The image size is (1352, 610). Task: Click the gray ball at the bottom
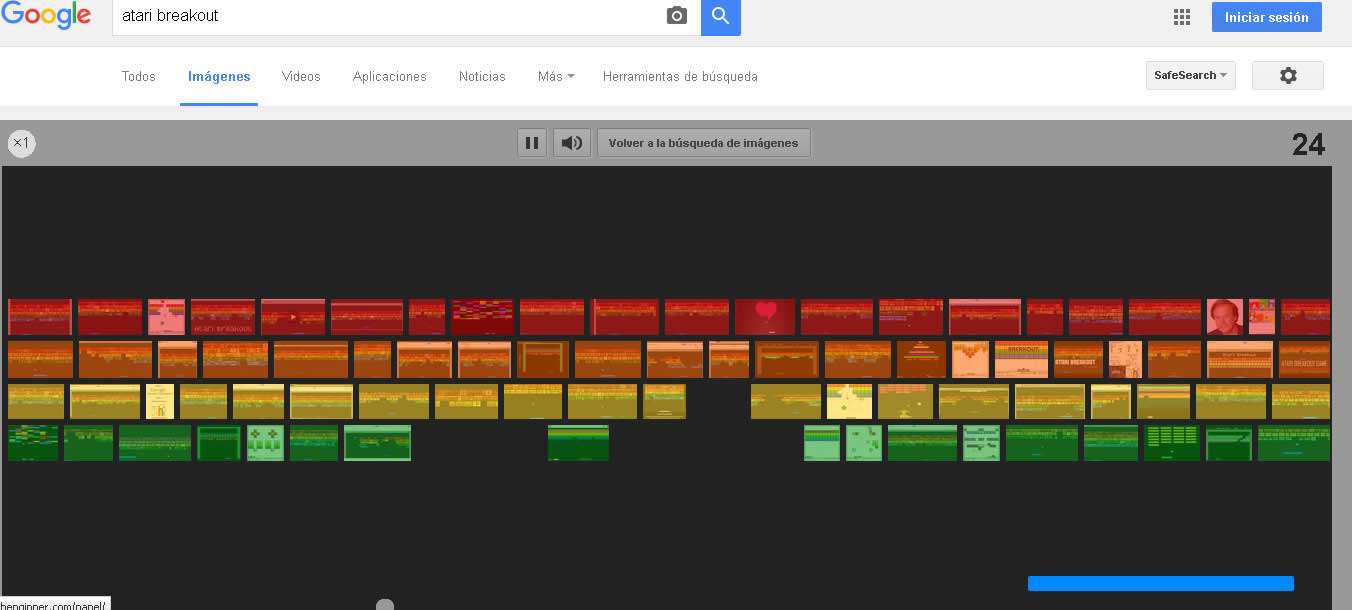click(x=385, y=605)
